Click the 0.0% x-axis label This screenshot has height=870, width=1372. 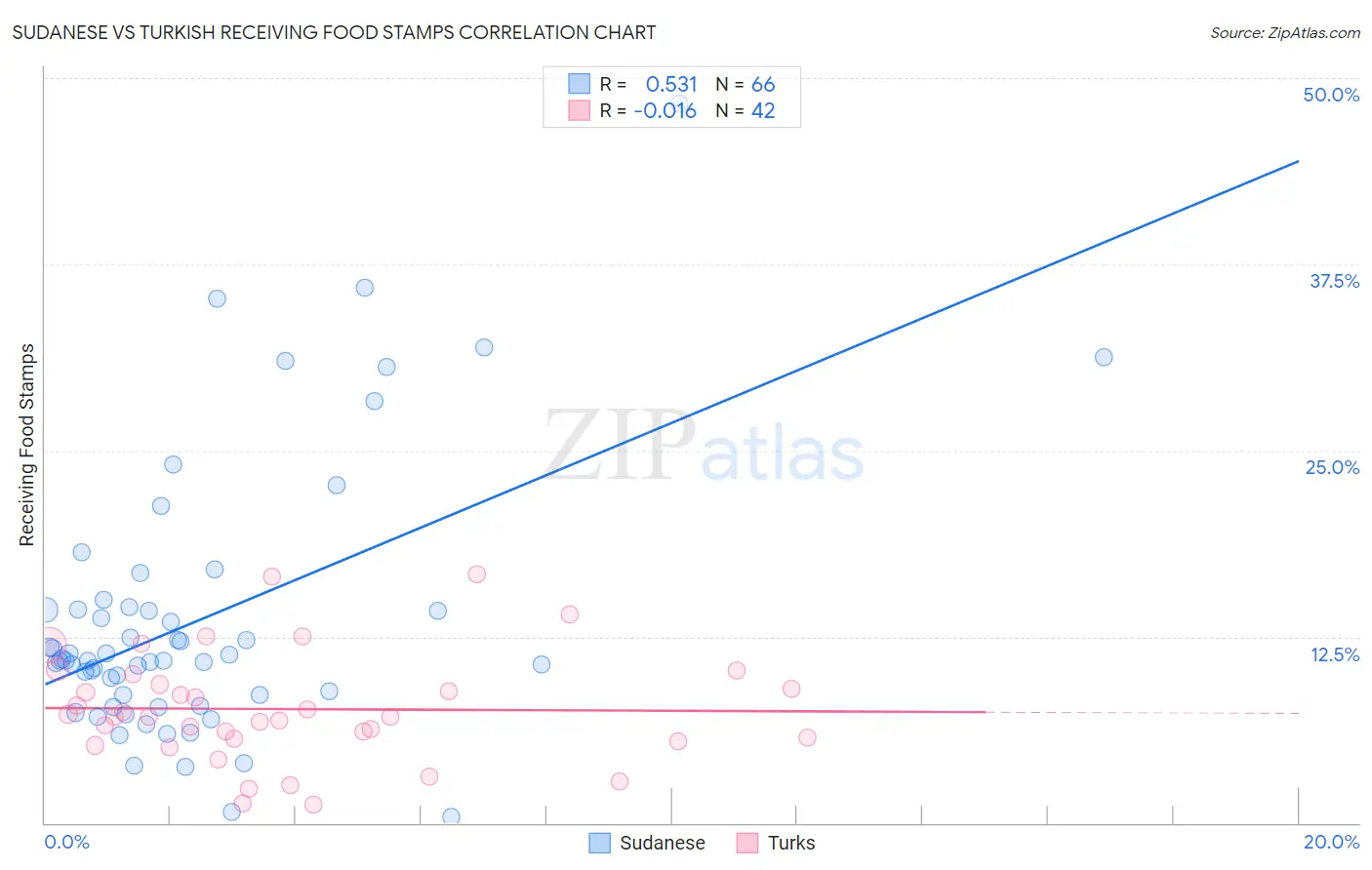[66, 842]
